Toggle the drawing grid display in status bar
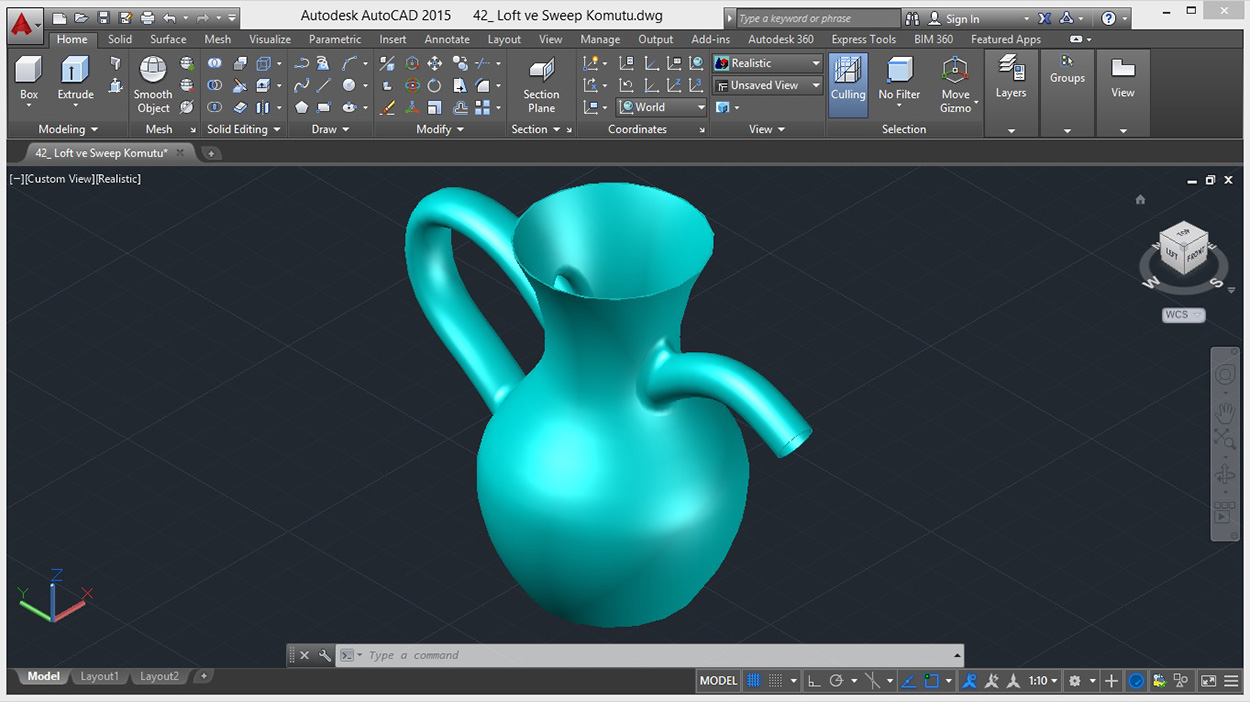This screenshot has width=1250, height=702. [x=753, y=681]
